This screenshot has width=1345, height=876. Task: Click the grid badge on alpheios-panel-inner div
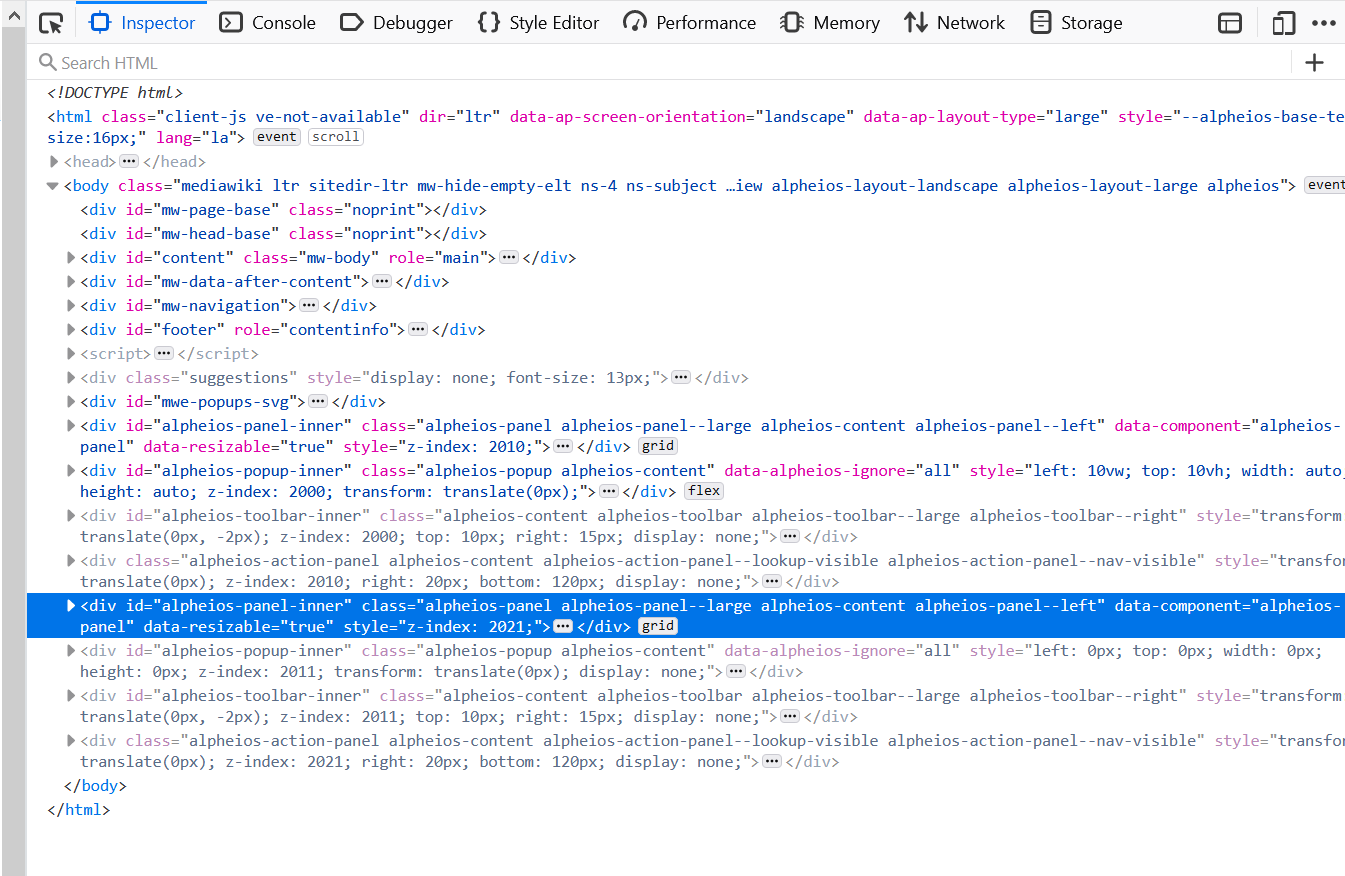pos(658,445)
